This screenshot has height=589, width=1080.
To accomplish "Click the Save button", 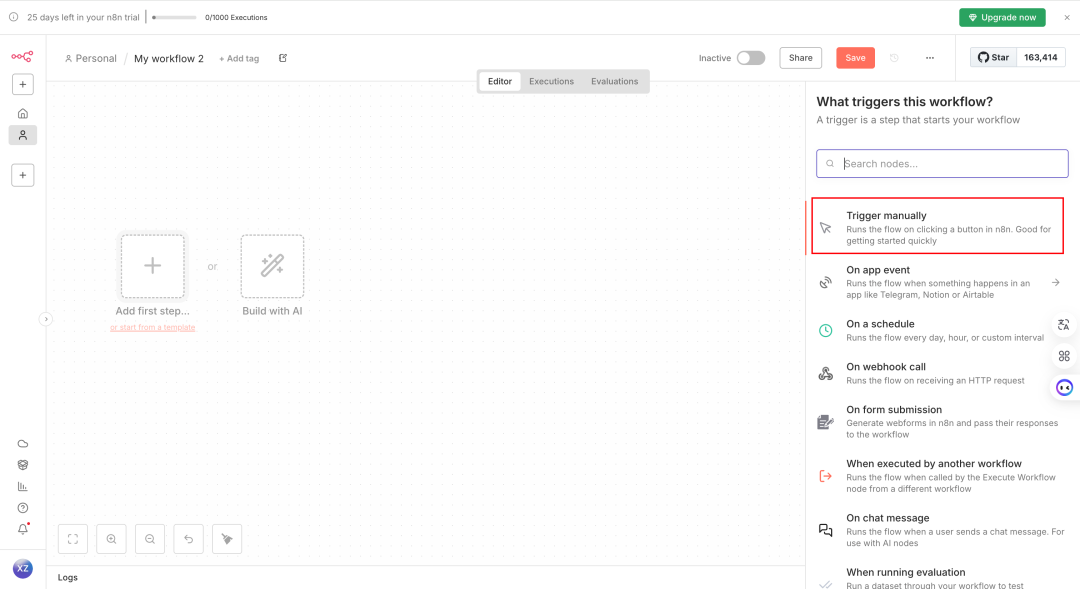I will point(855,58).
